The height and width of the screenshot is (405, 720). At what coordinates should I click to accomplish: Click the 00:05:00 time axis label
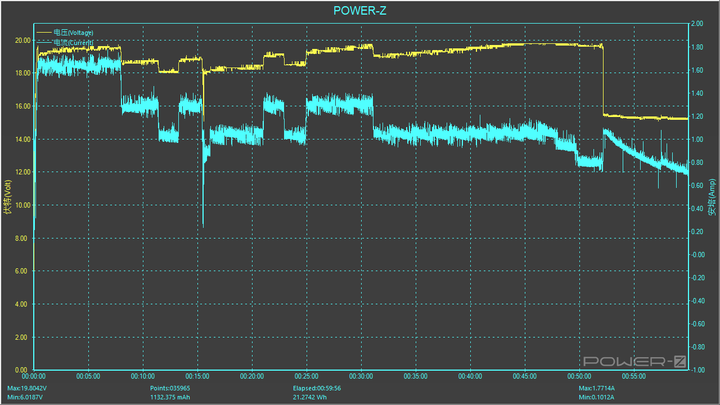point(88,376)
